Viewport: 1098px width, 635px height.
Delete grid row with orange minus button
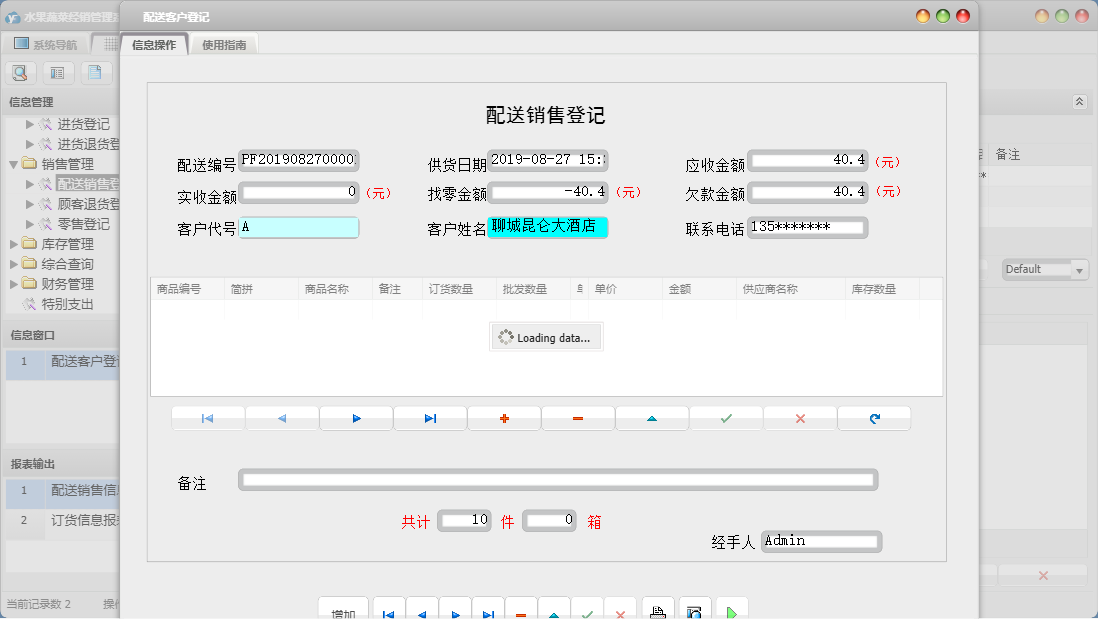point(578,418)
